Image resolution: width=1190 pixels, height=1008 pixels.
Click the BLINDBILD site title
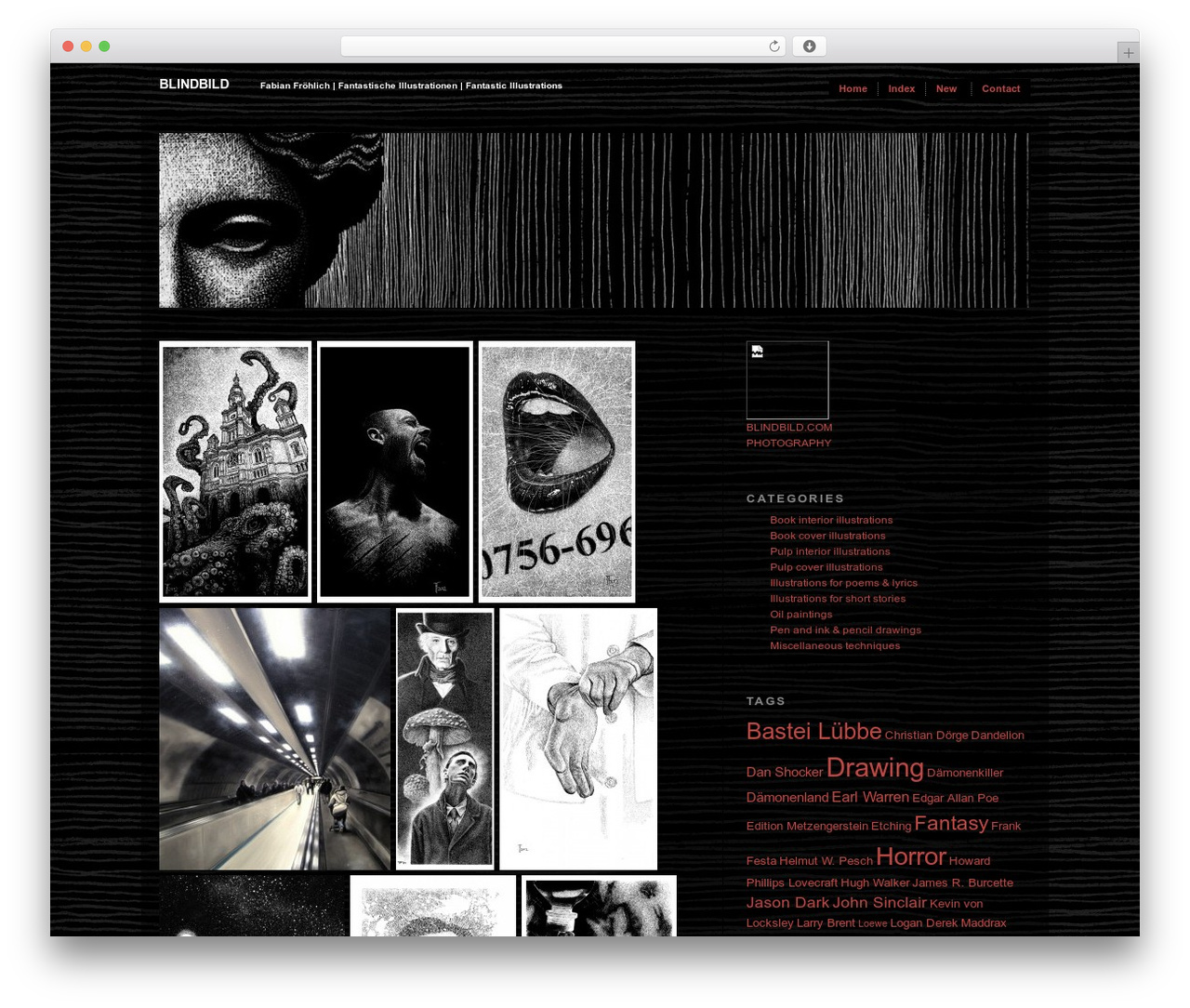click(194, 84)
